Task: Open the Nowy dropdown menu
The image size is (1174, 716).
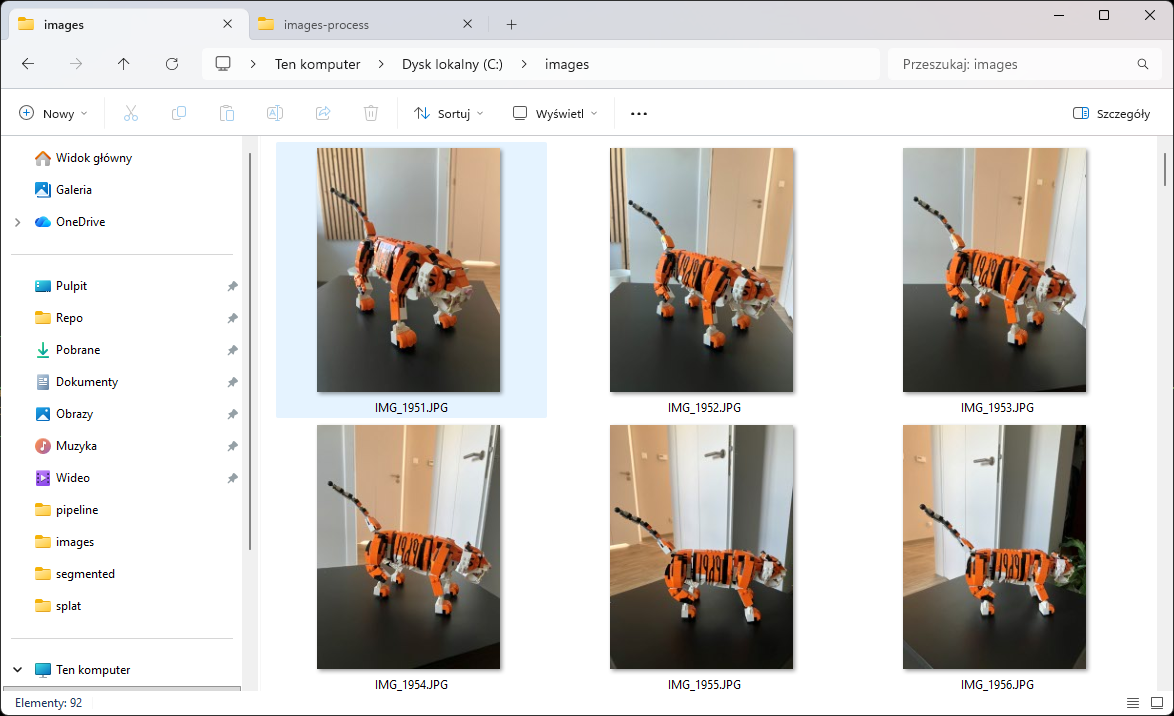Action: pyautogui.click(x=53, y=114)
